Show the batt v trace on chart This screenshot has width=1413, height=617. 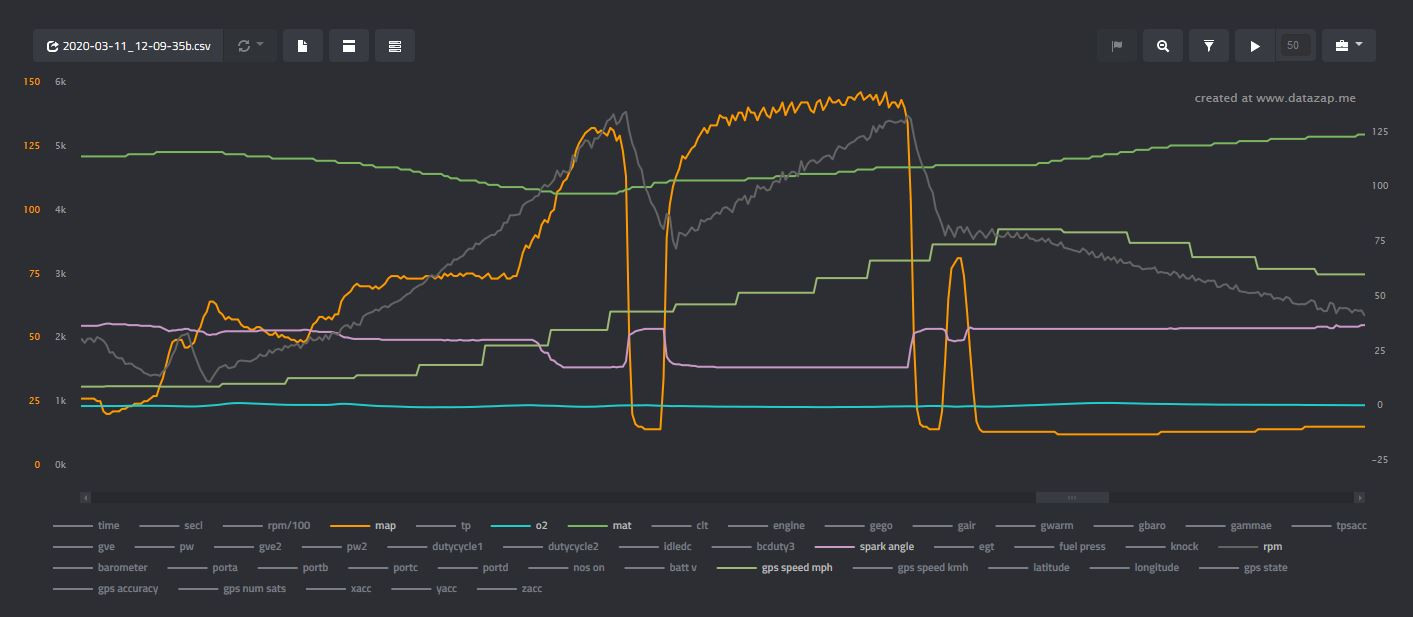pyautogui.click(x=683, y=568)
